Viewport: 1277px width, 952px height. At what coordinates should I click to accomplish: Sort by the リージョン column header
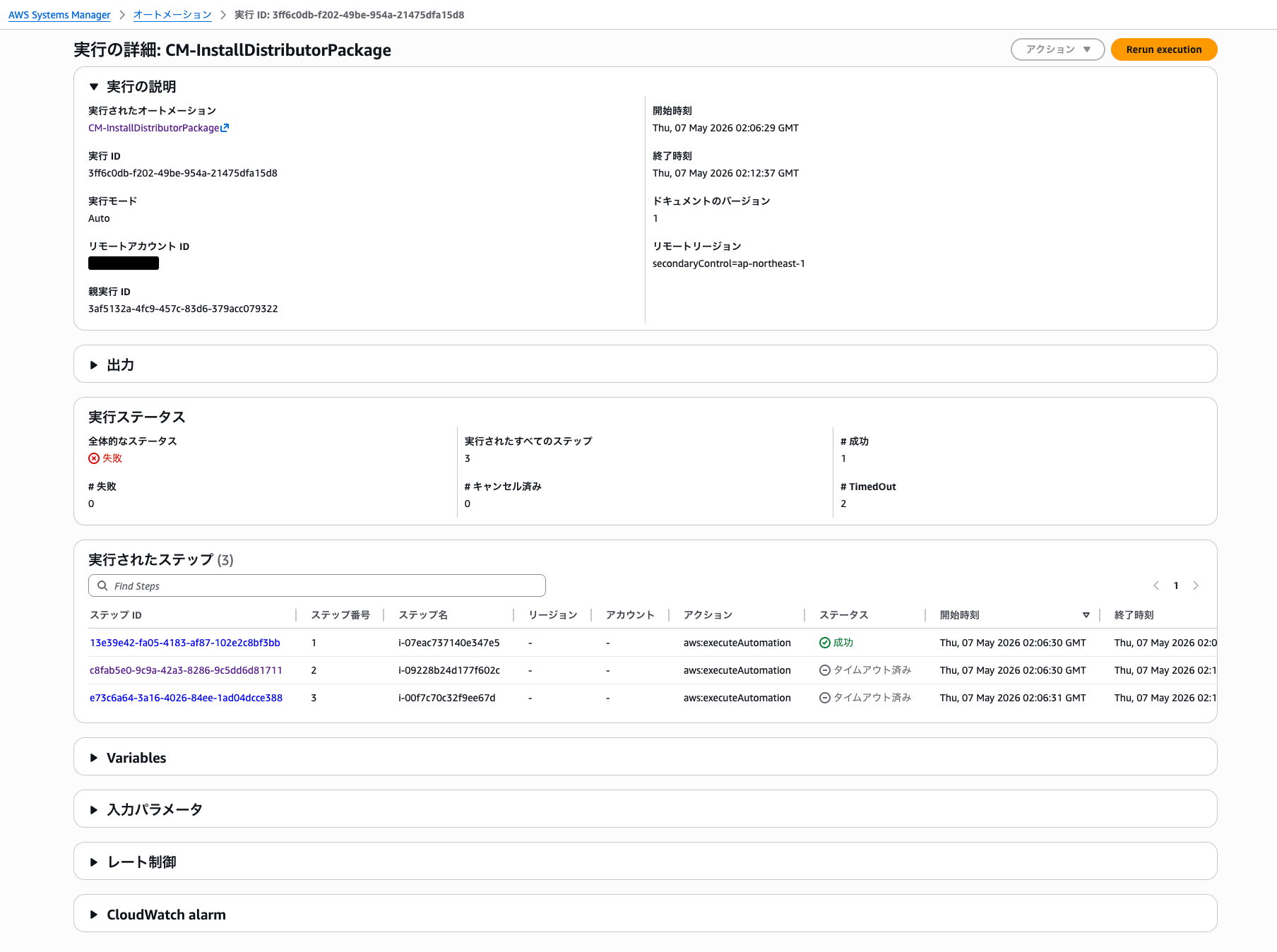553,615
